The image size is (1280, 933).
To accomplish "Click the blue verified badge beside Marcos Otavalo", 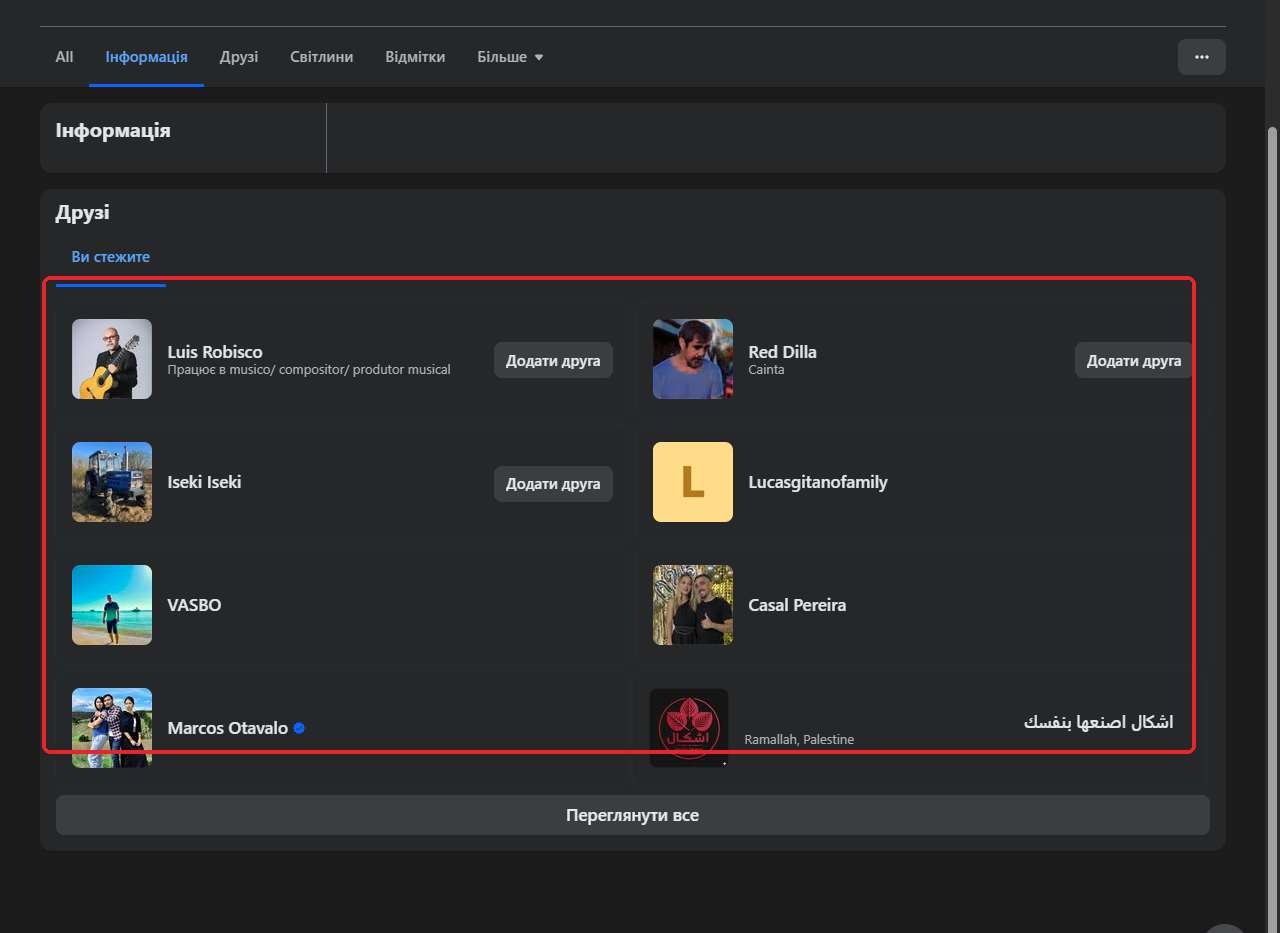I will point(299,728).
